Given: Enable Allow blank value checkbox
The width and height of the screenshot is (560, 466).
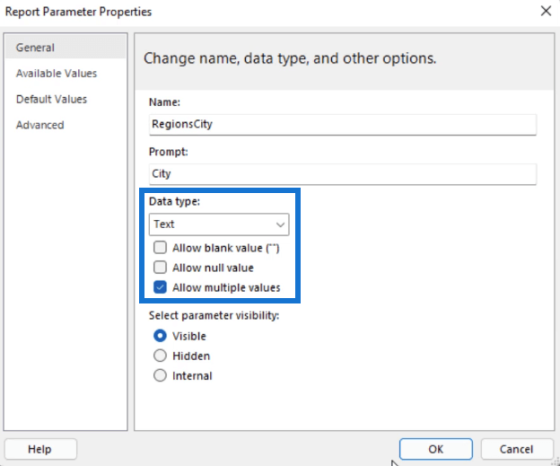Looking at the screenshot, I should pos(160,247).
